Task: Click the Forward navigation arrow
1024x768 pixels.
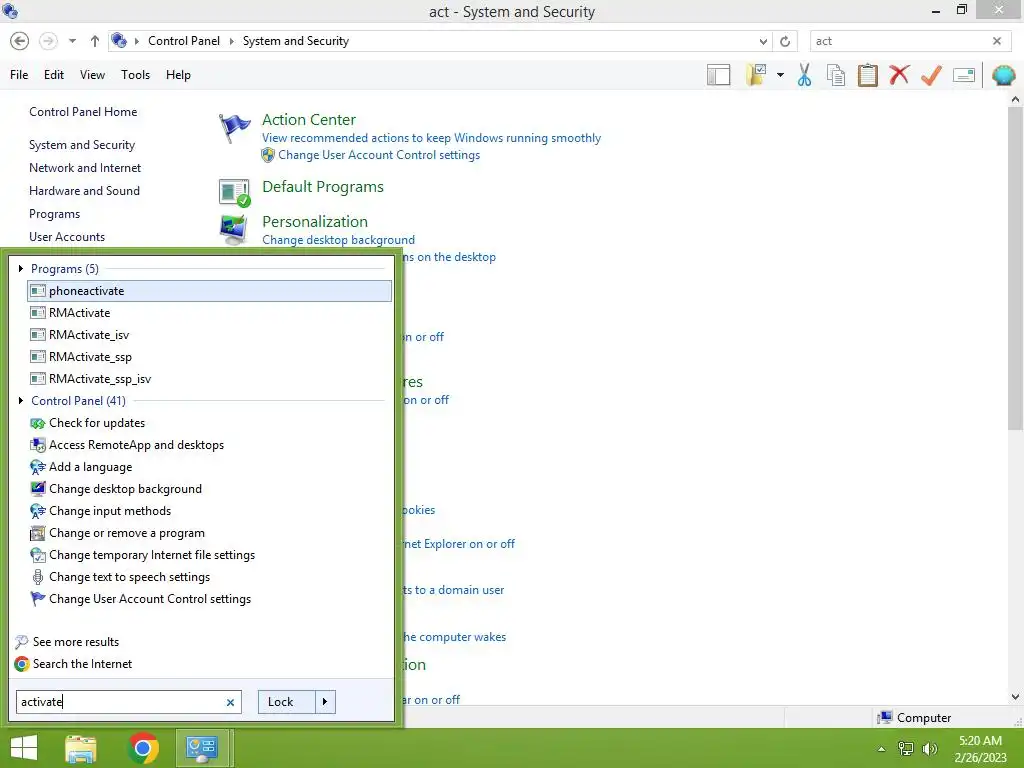Action: tap(48, 41)
